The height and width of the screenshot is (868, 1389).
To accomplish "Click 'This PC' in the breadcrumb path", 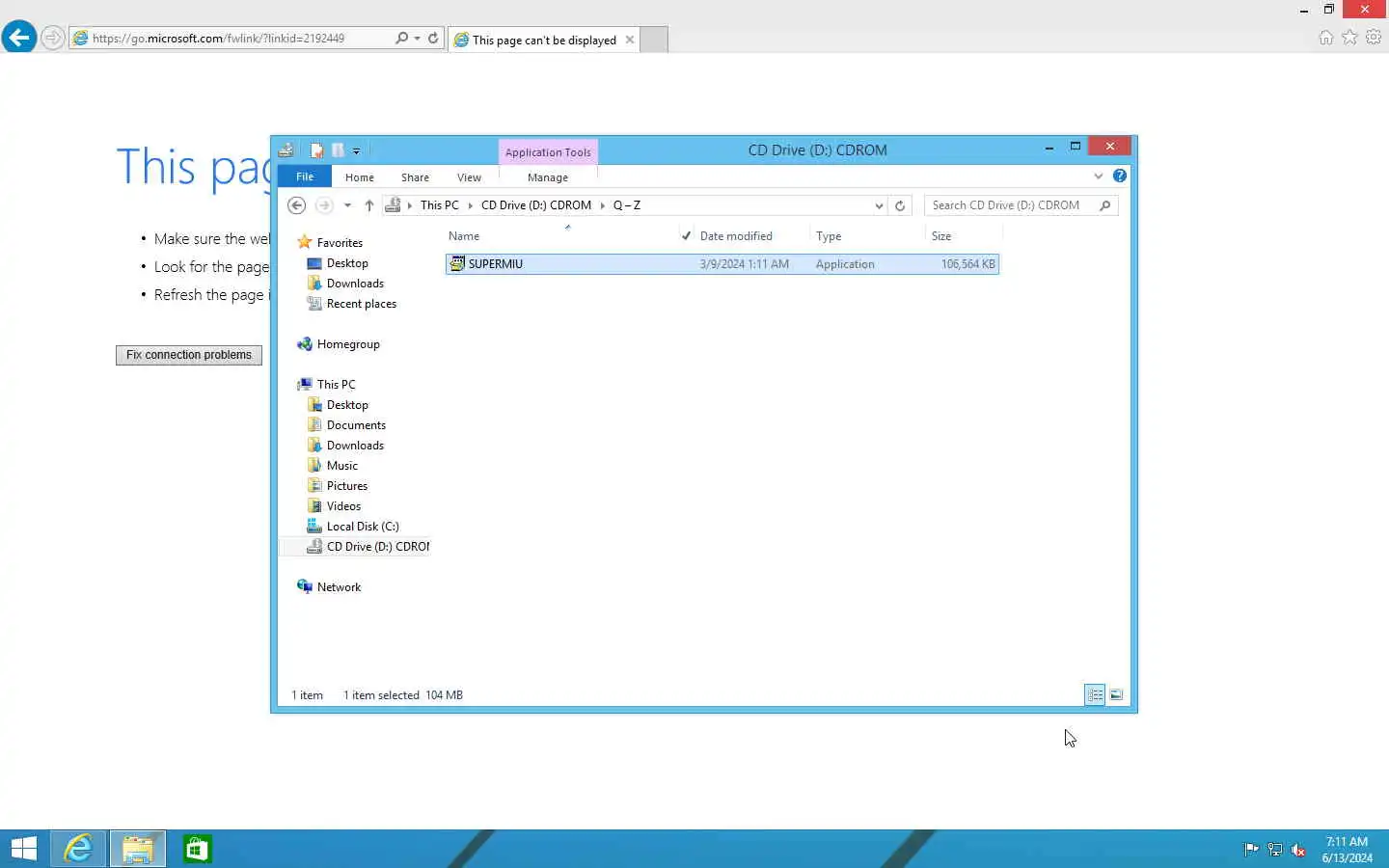I will tap(440, 205).
